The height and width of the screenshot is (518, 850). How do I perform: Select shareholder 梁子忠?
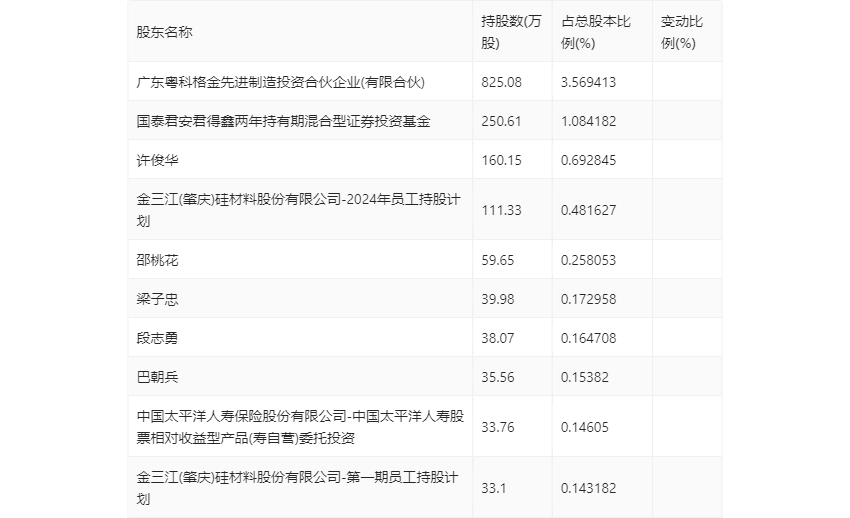tap(157, 299)
